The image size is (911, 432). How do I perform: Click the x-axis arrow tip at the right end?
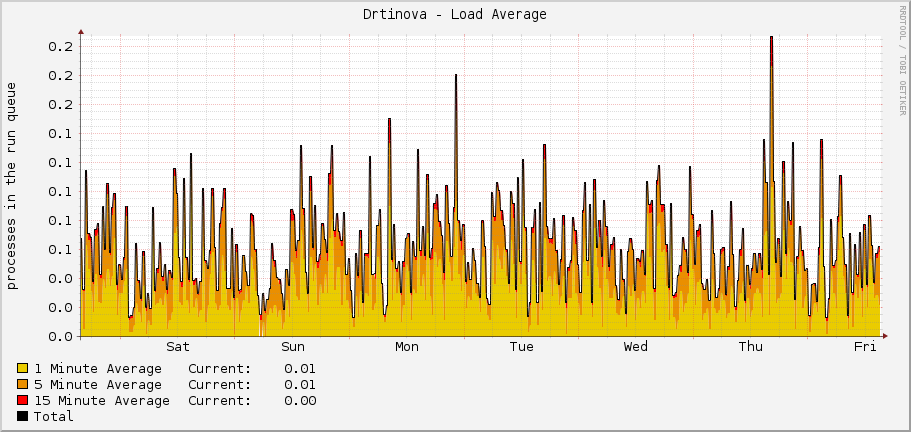[885, 336]
